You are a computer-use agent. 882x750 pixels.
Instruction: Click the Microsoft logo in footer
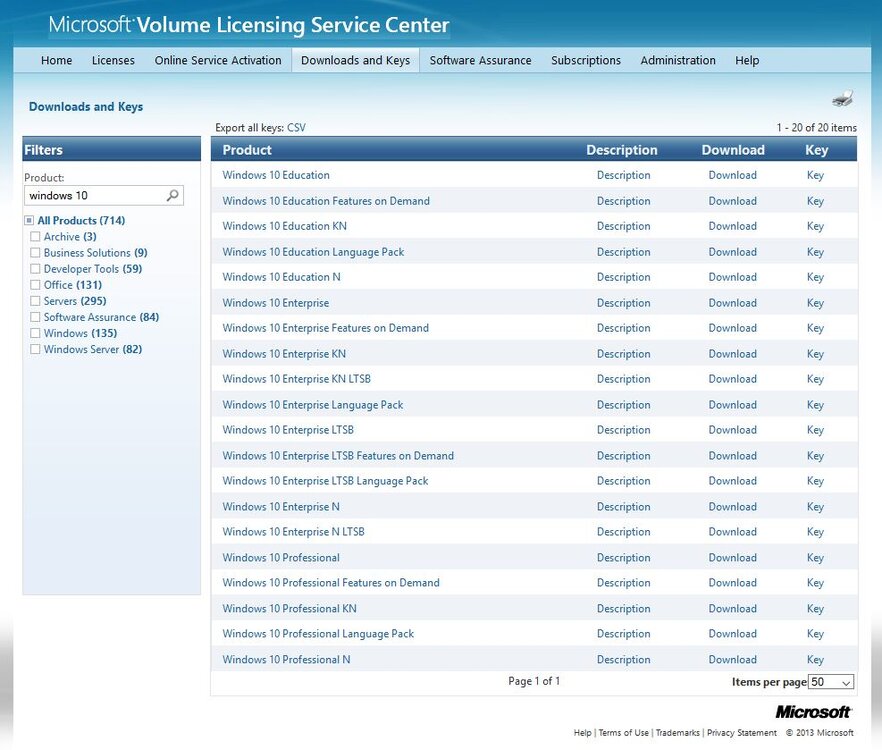coord(813,712)
